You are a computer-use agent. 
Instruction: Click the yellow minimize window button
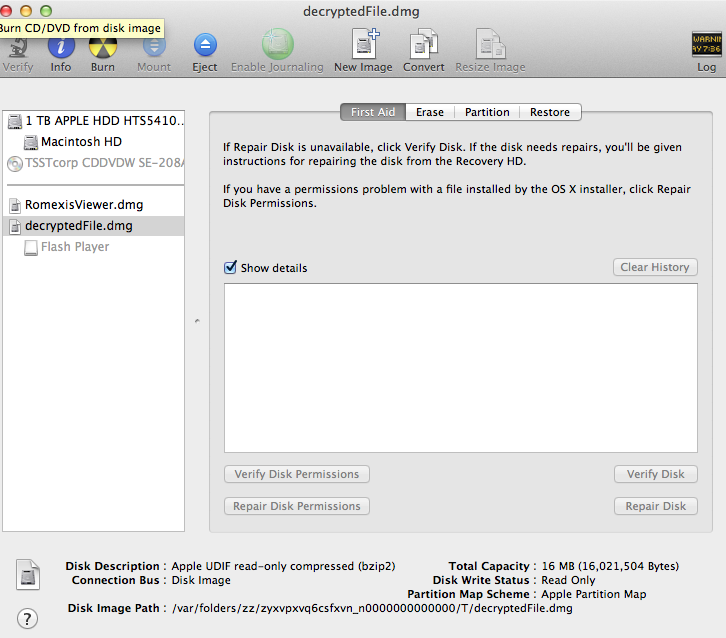click(26, 10)
